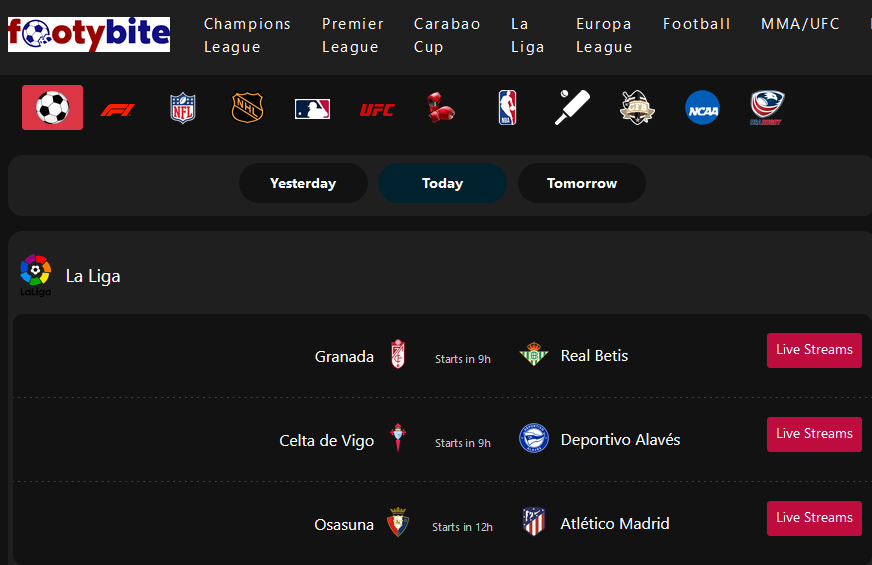Select the USA Rugby eagle icon

tap(767, 107)
